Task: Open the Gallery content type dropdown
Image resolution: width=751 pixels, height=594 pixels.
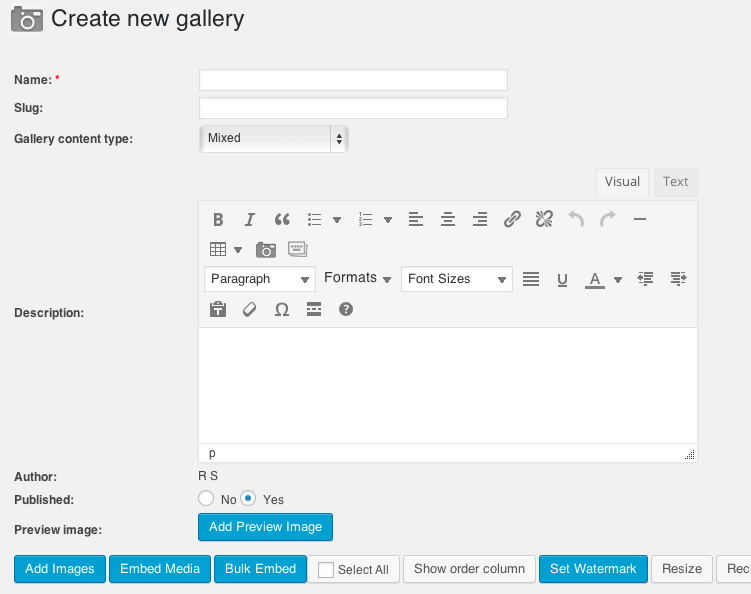Action: pos(274,138)
